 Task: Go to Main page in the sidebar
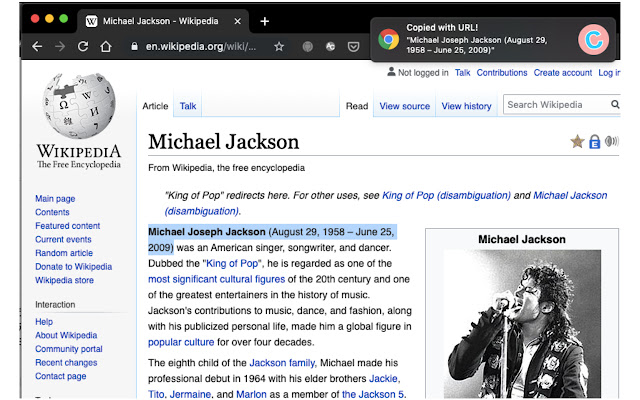(x=55, y=199)
